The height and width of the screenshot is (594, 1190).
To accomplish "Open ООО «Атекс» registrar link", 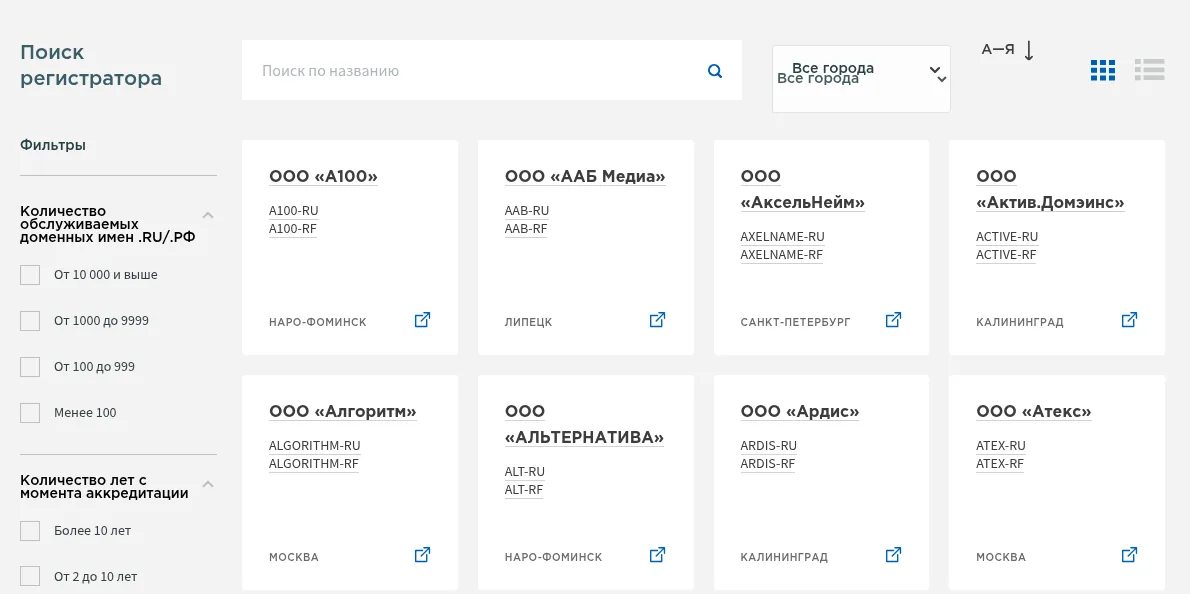I will [x=1034, y=412].
